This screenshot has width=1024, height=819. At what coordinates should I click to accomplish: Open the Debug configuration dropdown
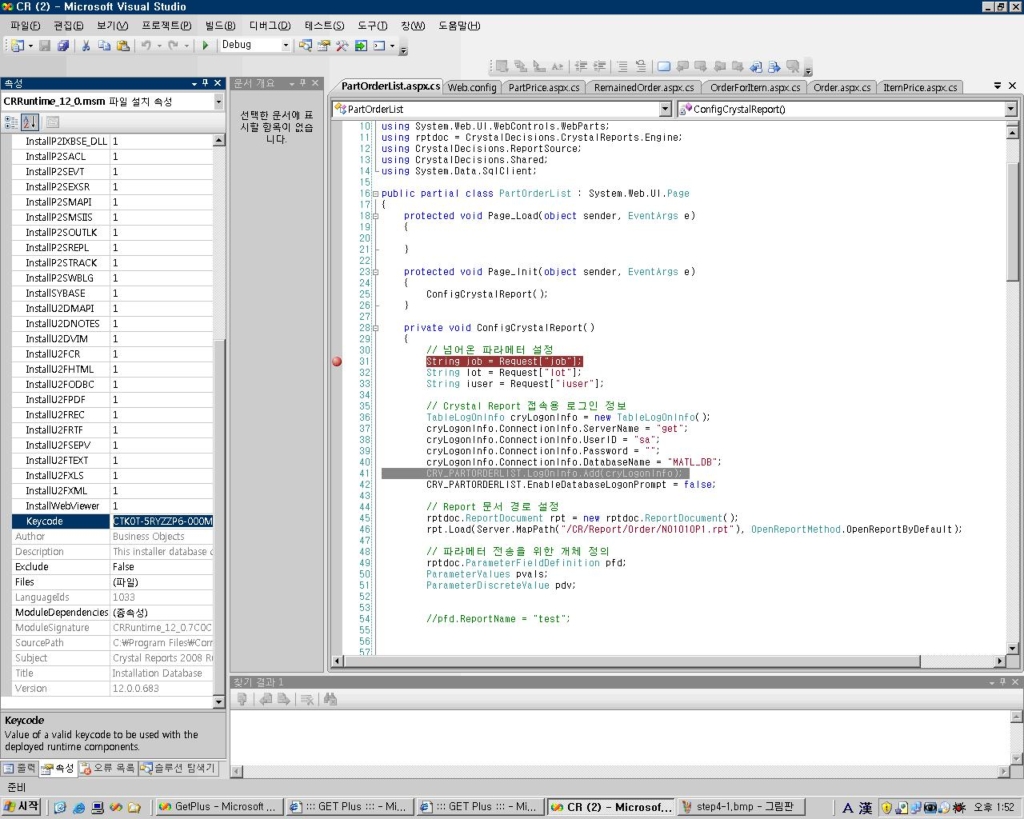tap(285, 45)
